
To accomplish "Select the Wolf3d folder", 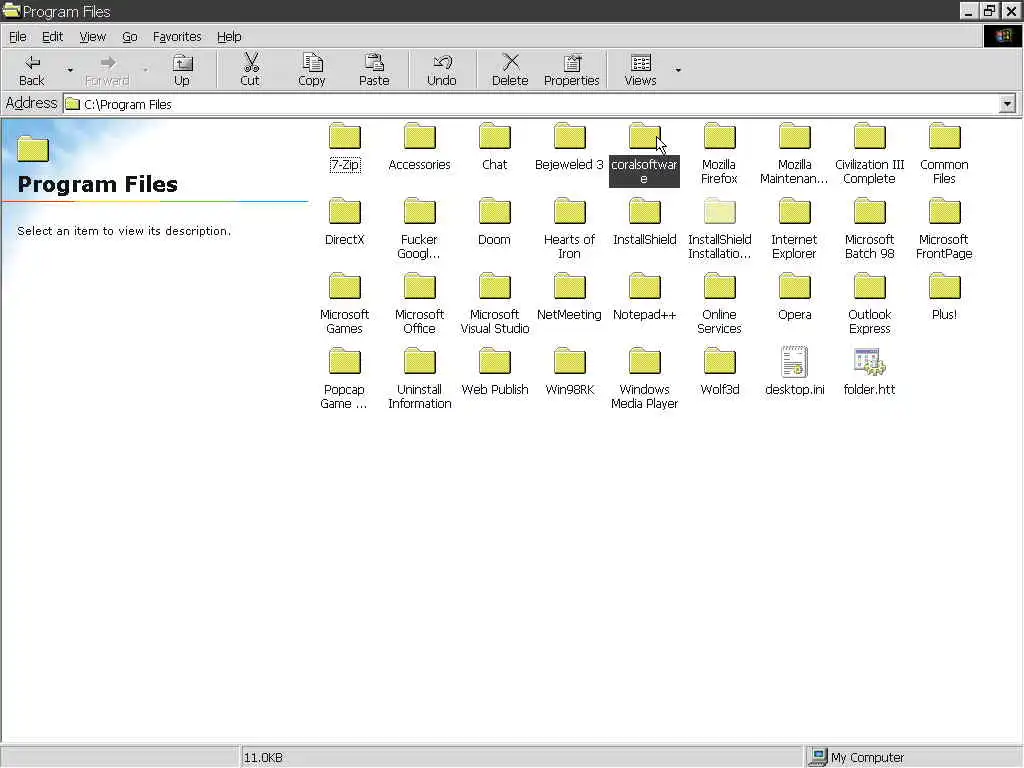I will (x=719, y=372).
